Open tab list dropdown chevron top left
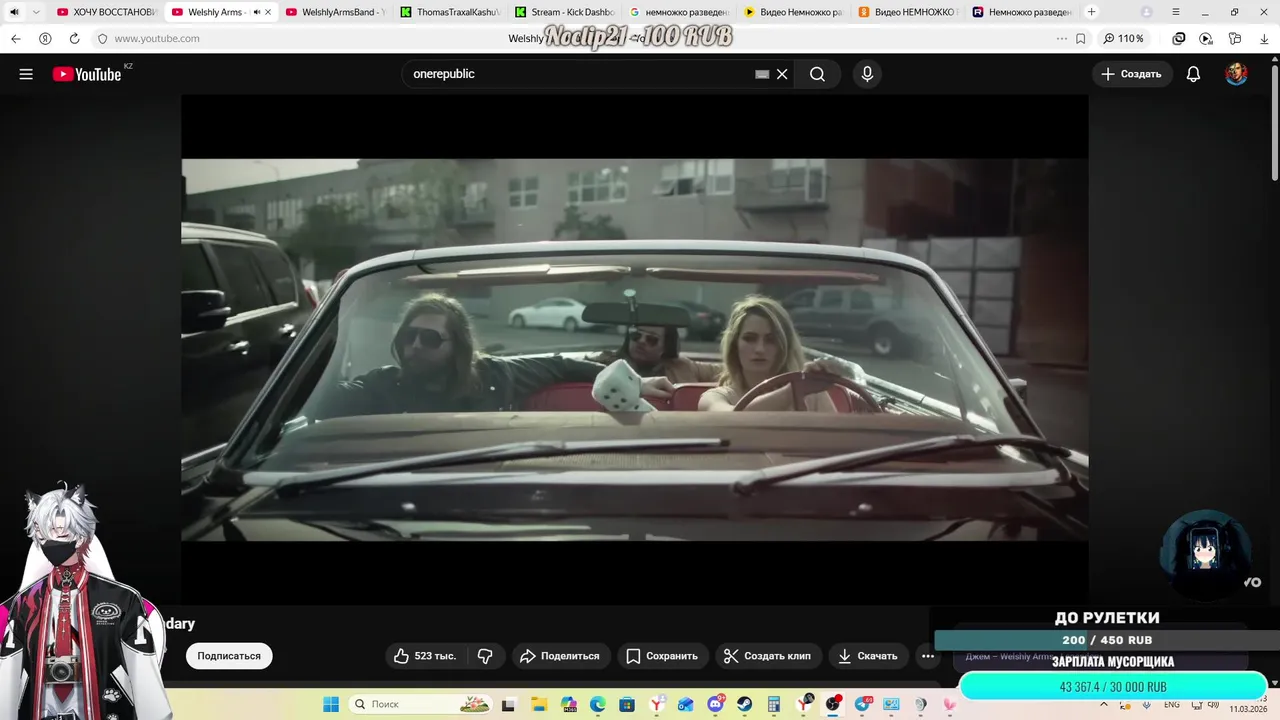Image resolution: width=1280 pixels, height=720 pixels. 37,12
